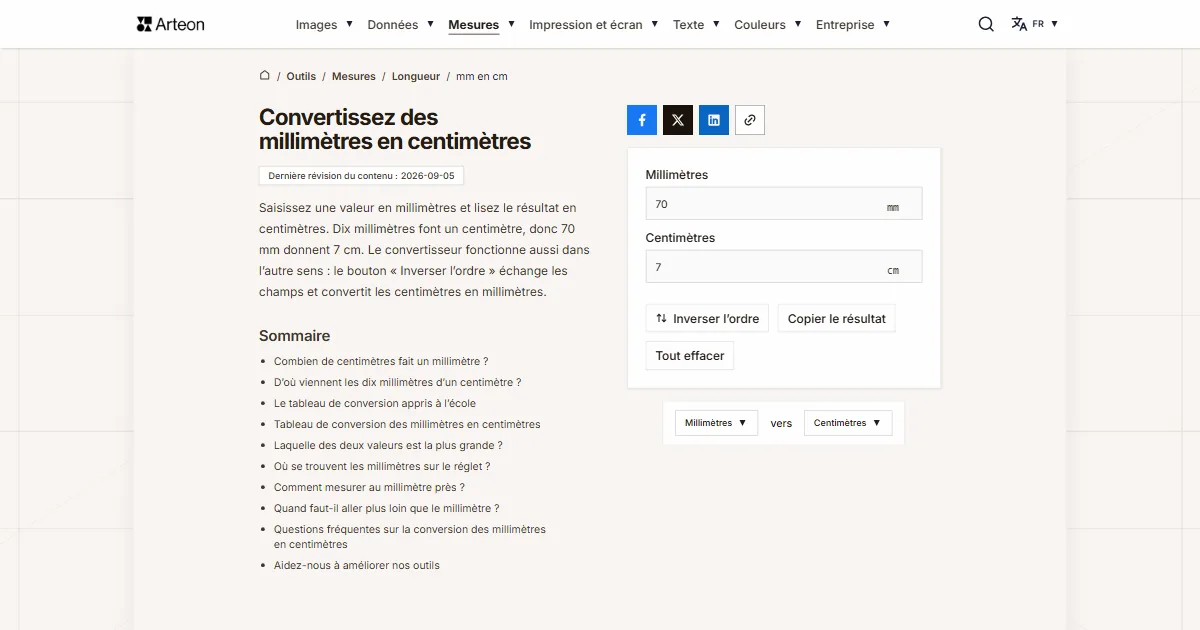The height and width of the screenshot is (630, 1200).
Task: Jump to Aidez-nous à améliorer nos outils
Action: 357,565
